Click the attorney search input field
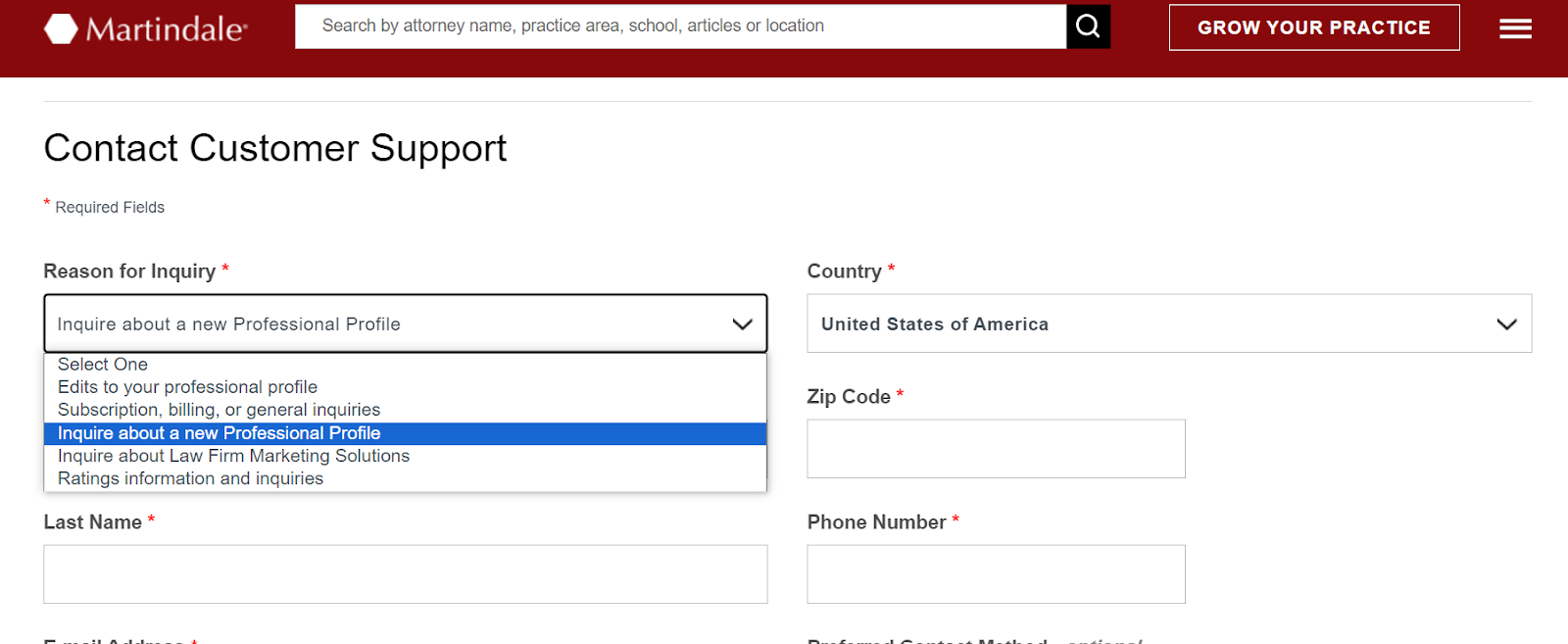Viewport: 1568px width, 644px height. click(680, 26)
